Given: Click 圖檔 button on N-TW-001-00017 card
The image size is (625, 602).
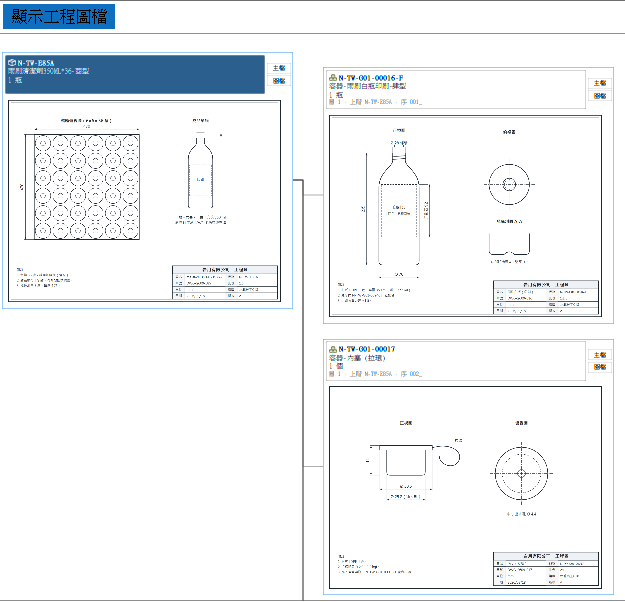Looking at the screenshot, I should click(x=600, y=367).
